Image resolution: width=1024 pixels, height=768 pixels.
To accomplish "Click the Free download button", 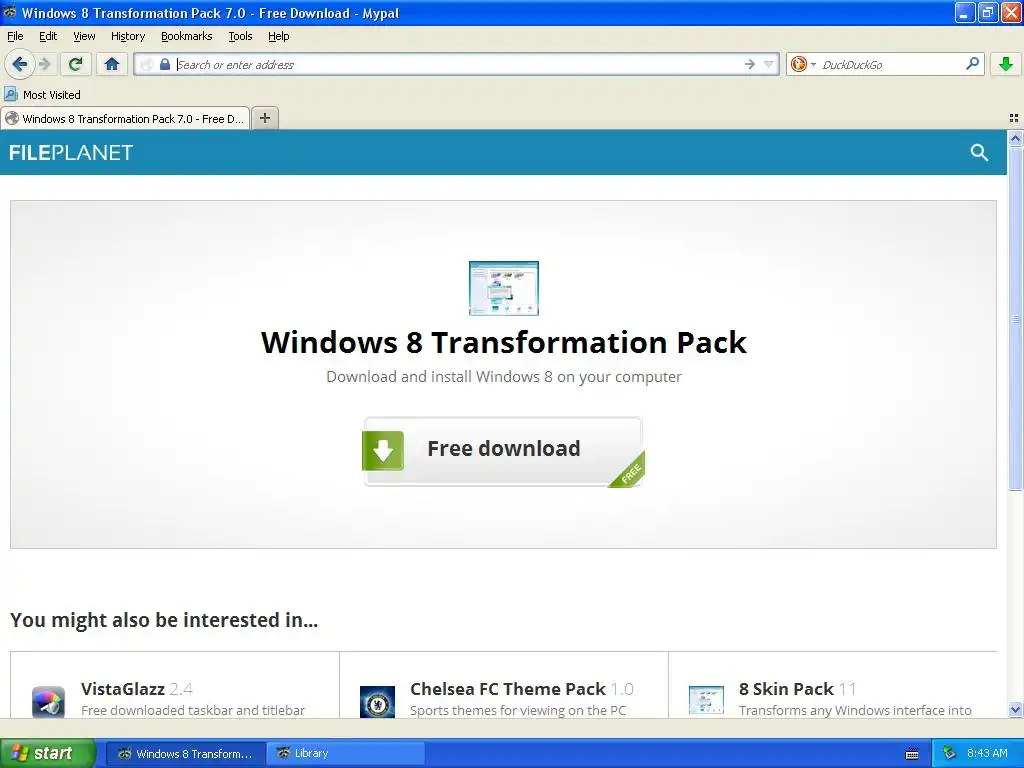I will (504, 451).
